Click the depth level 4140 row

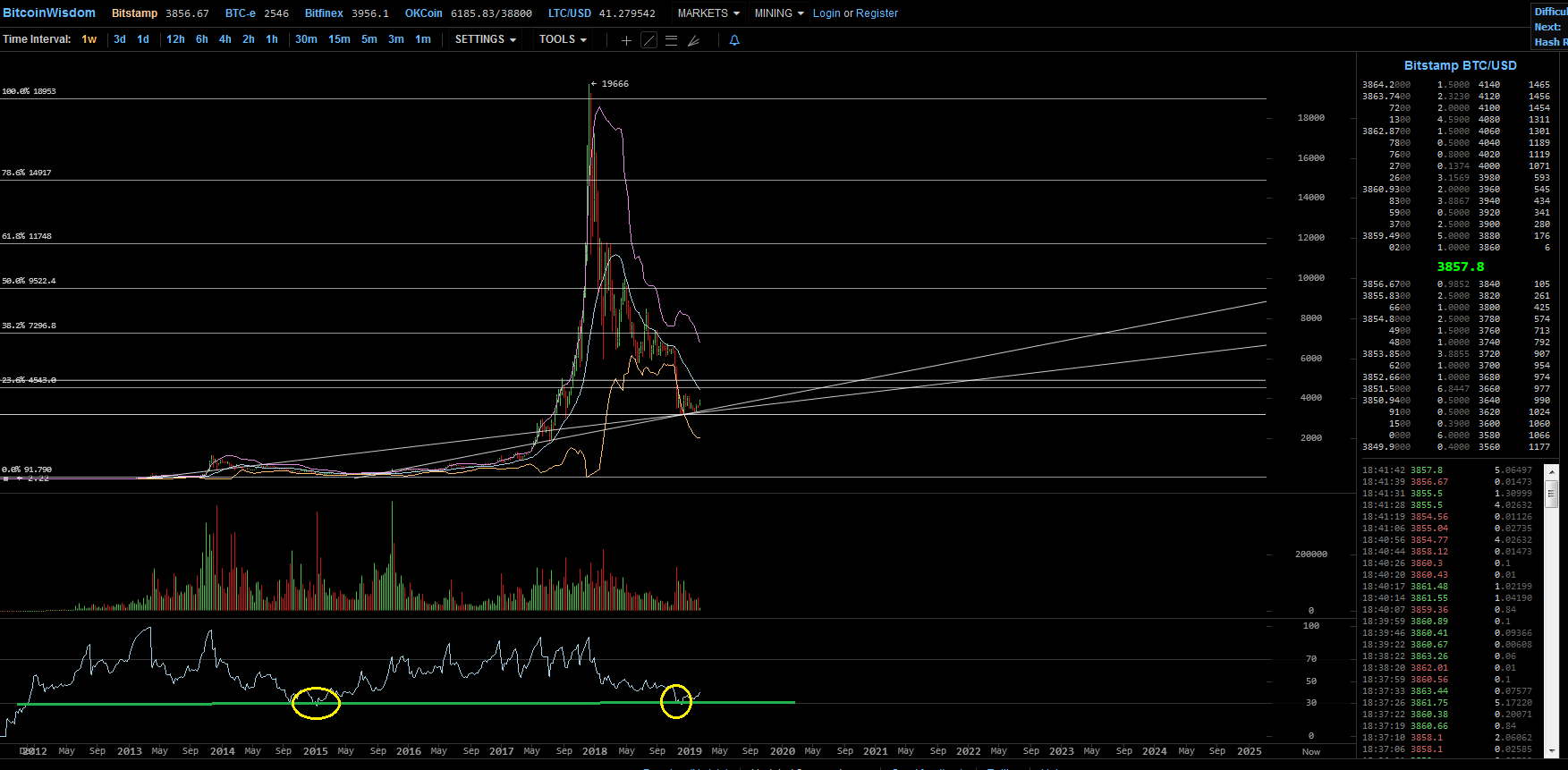coord(1514,85)
